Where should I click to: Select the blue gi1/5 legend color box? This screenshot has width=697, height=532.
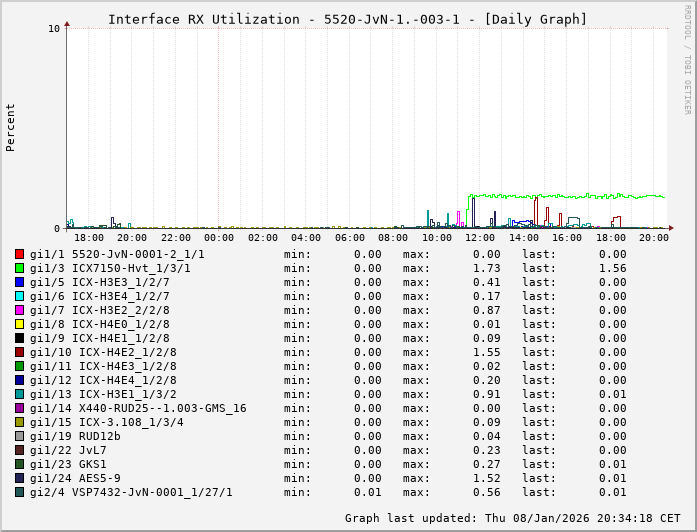[19, 282]
